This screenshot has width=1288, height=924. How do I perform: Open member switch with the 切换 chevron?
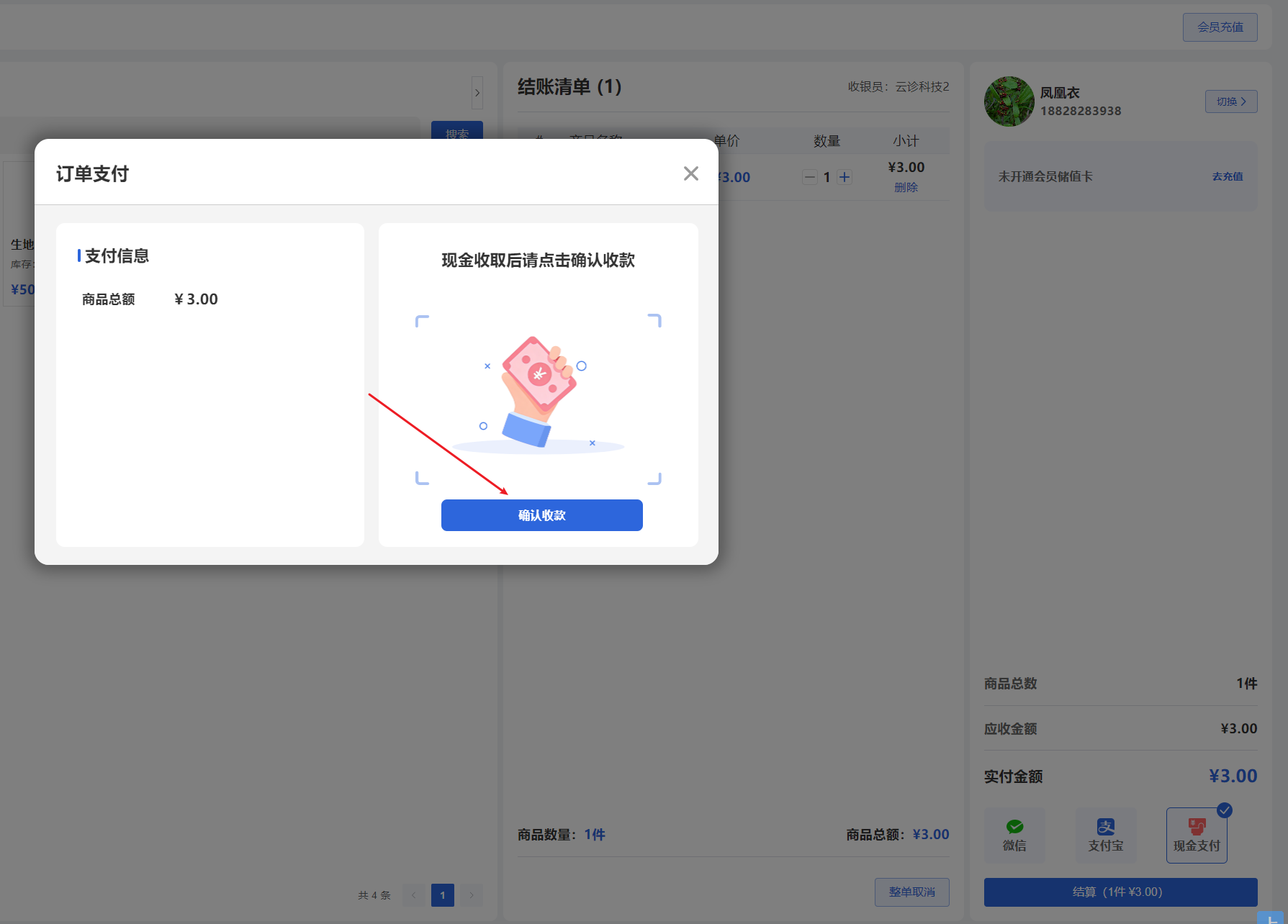pyautogui.click(x=1230, y=101)
